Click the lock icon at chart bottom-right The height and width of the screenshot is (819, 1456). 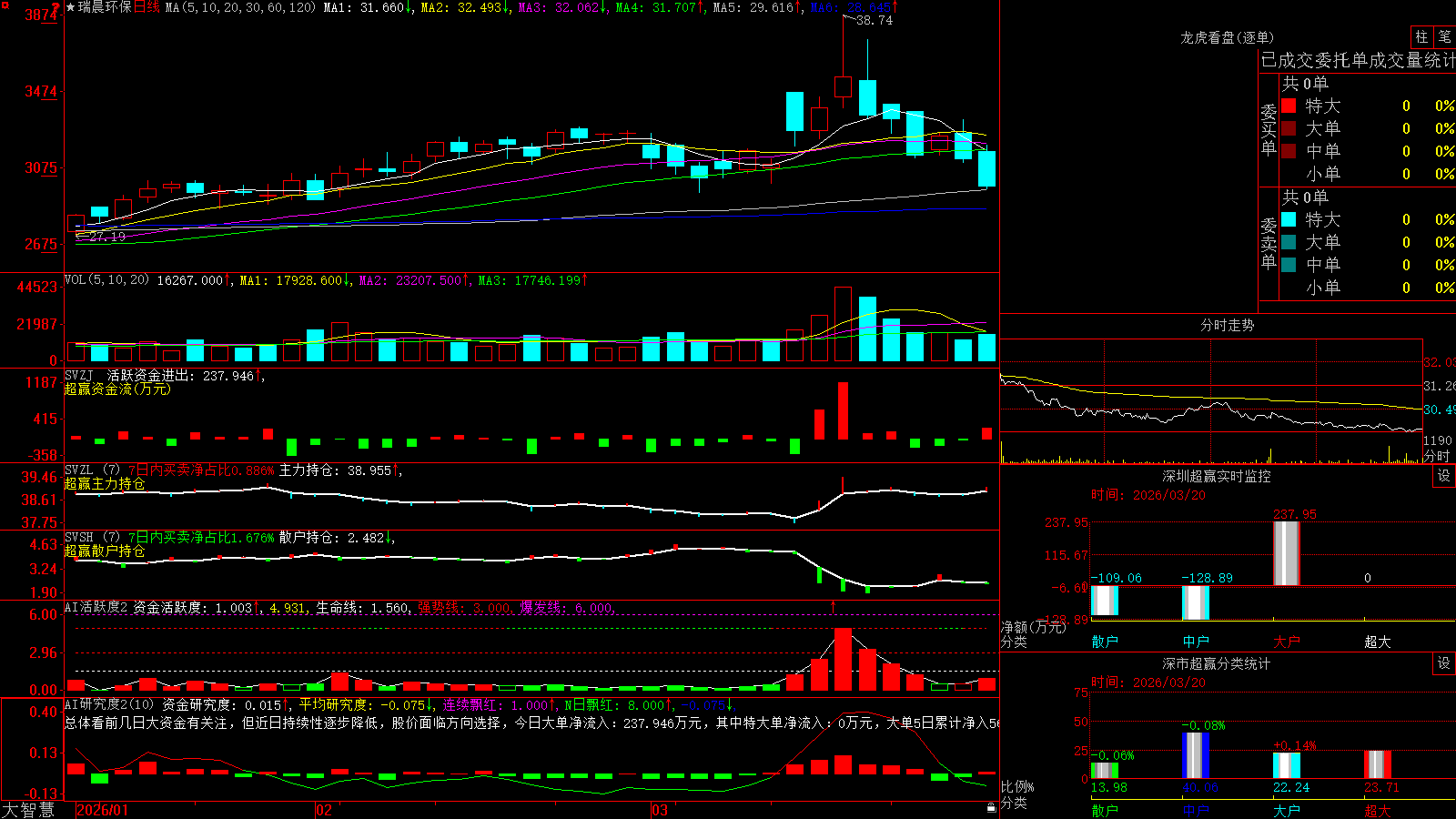click(992, 807)
